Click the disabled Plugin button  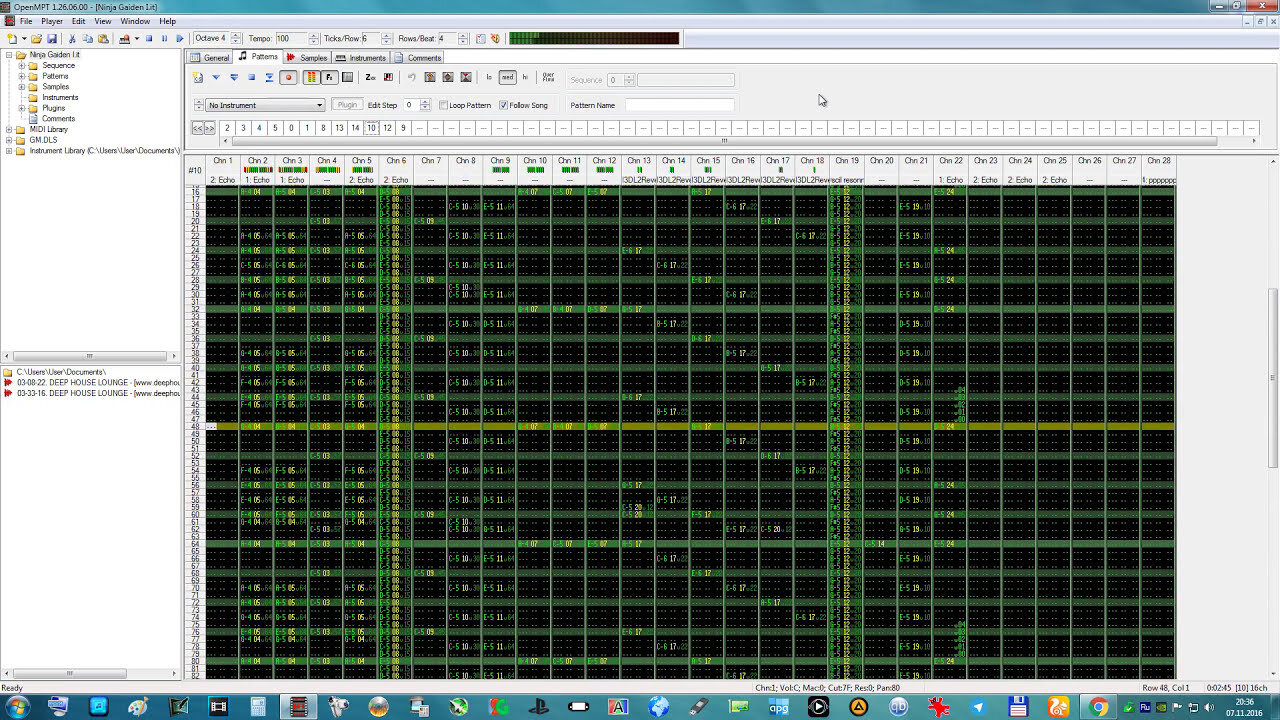click(347, 105)
